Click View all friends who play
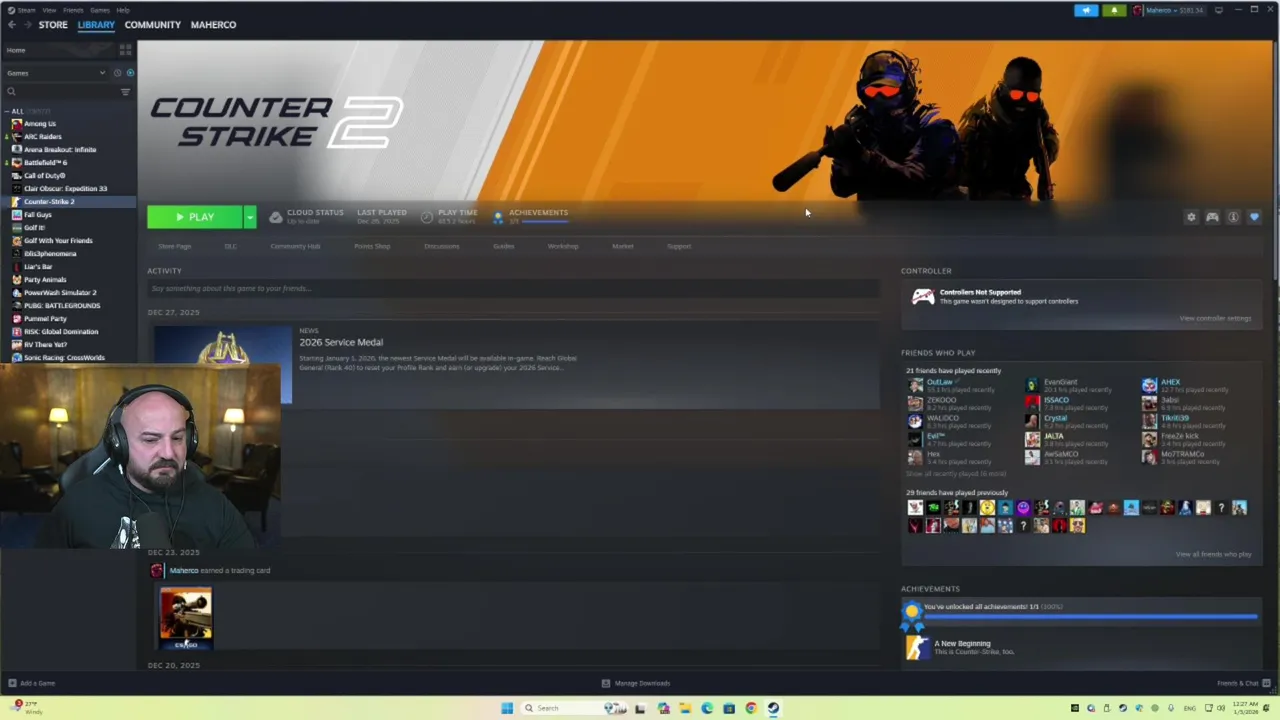The width and height of the screenshot is (1280, 720). click(x=1213, y=554)
